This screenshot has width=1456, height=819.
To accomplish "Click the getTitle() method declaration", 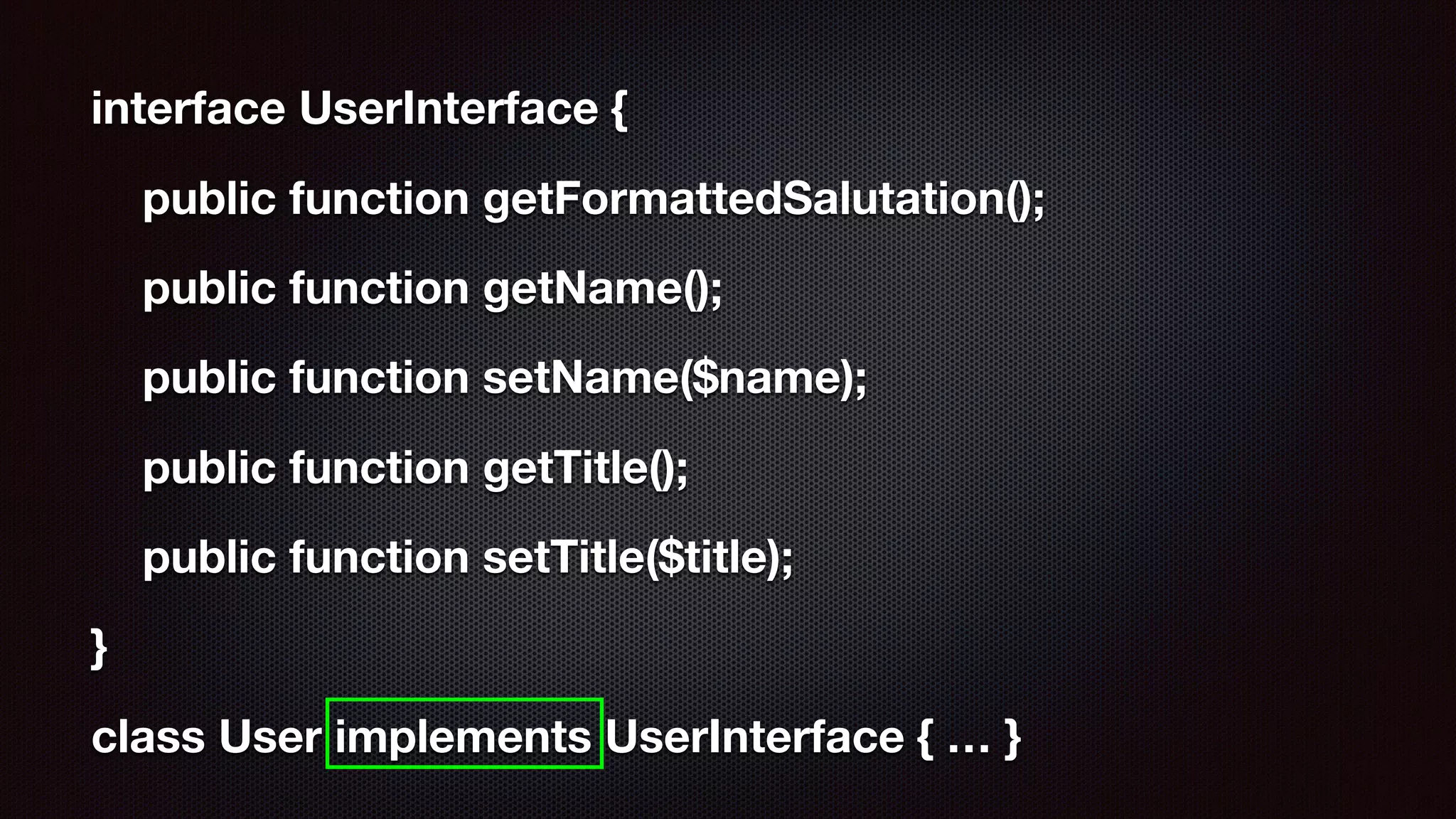I will click(x=586, y=469).
